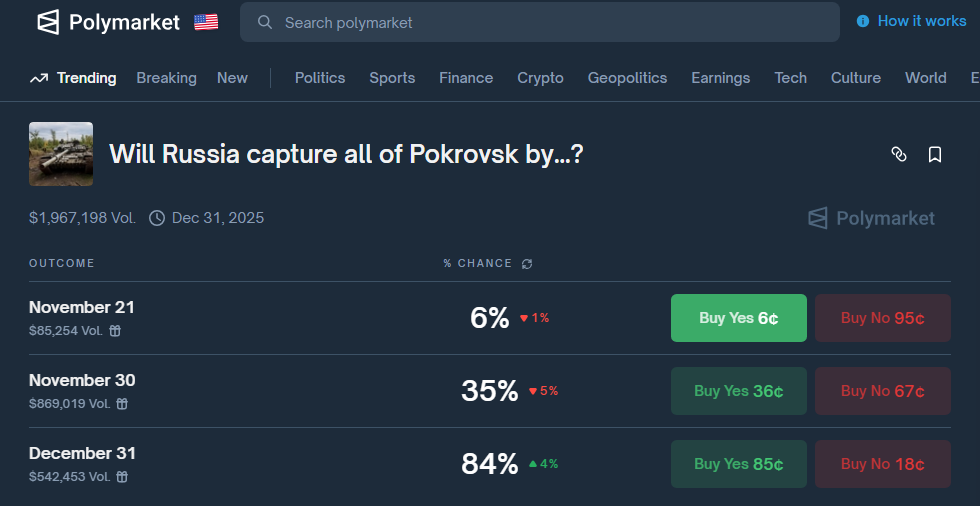Image resolution: width=980 pixels, height=506 pixels.
Task: Click the US flag country icon
Action: (x=206, y=22)
